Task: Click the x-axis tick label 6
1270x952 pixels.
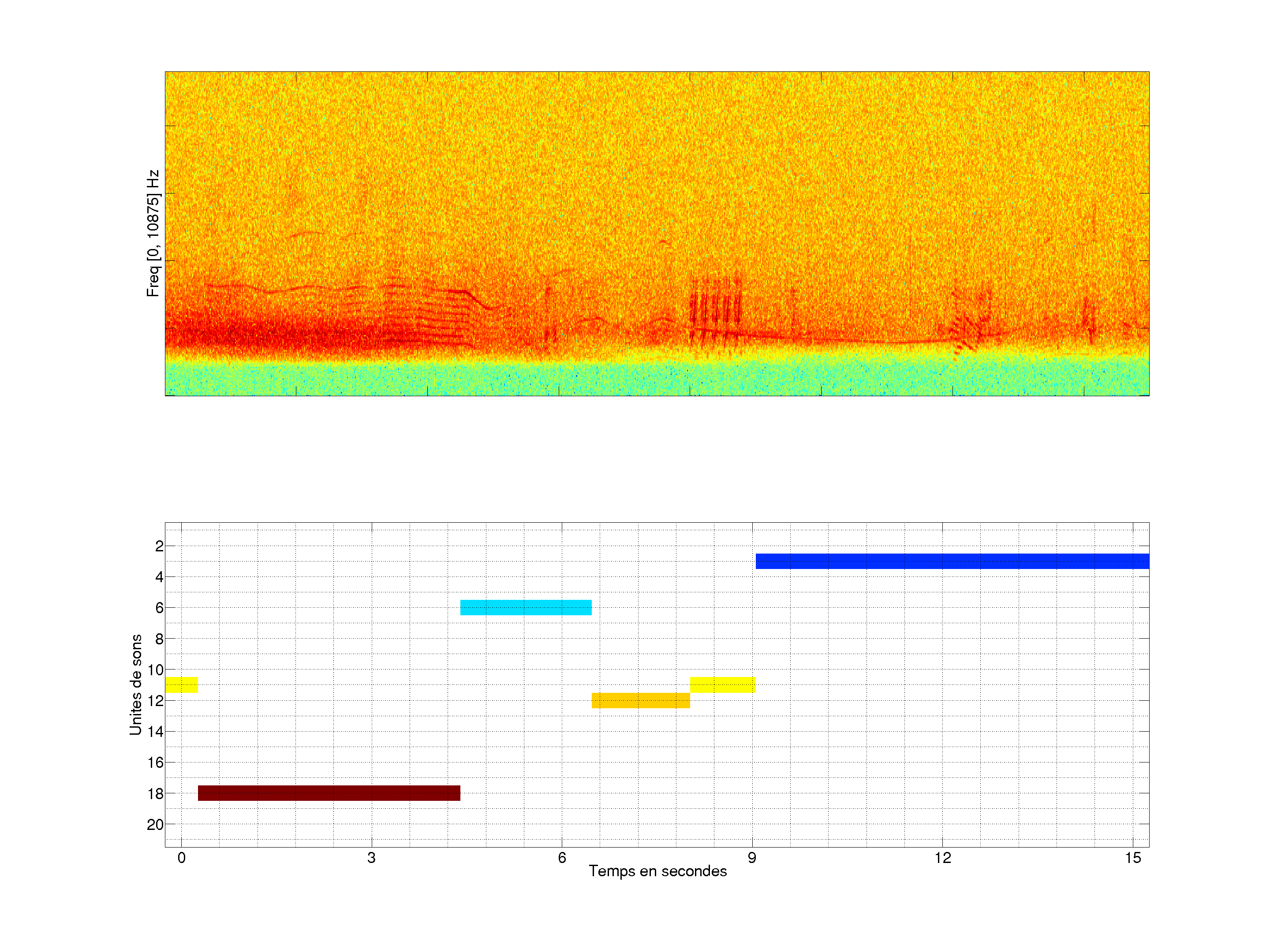Action: point(561,858)
